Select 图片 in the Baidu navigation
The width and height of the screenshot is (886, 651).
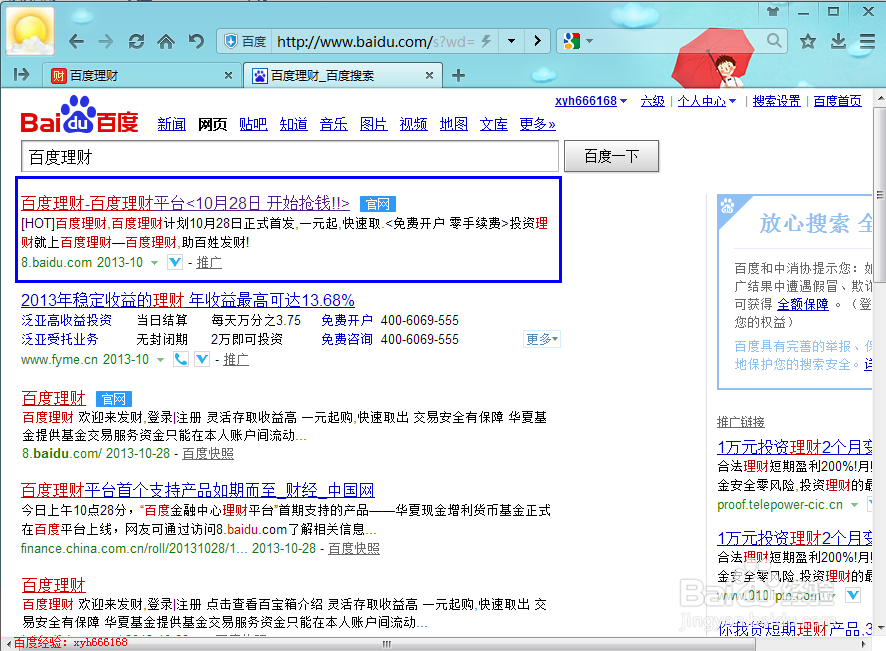tap(373, 124)
